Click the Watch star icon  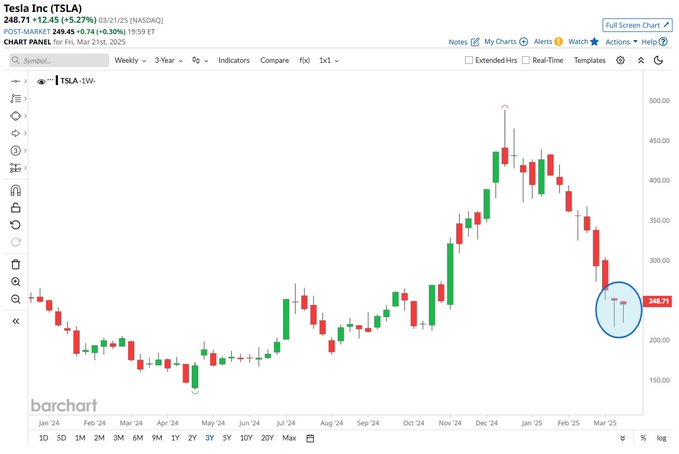click(x=595, y=42)
